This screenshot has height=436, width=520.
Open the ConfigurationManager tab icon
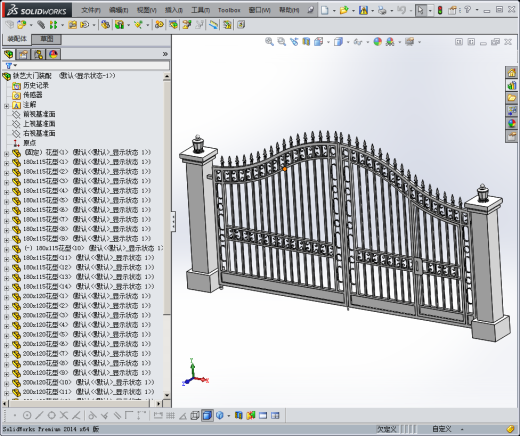(x=38, y=54)
